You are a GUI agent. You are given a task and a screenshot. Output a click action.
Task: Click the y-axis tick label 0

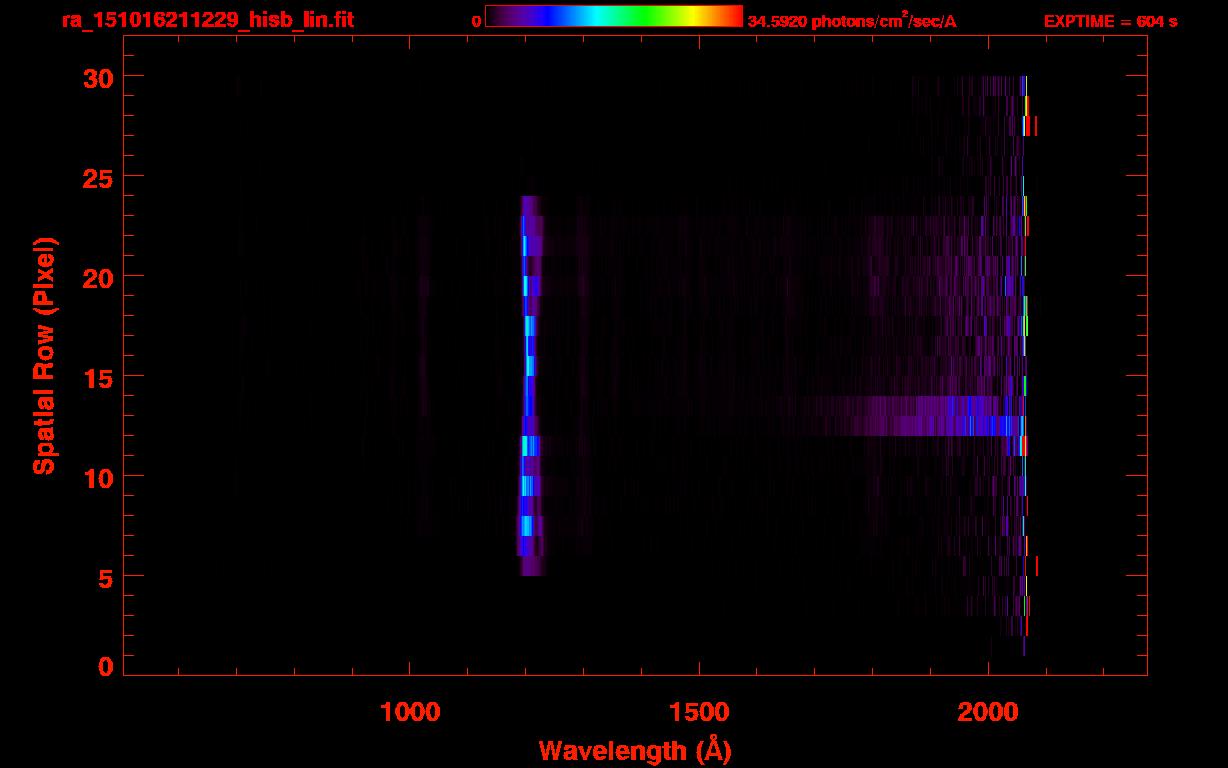pyautogui.click(x=104, y=667)
